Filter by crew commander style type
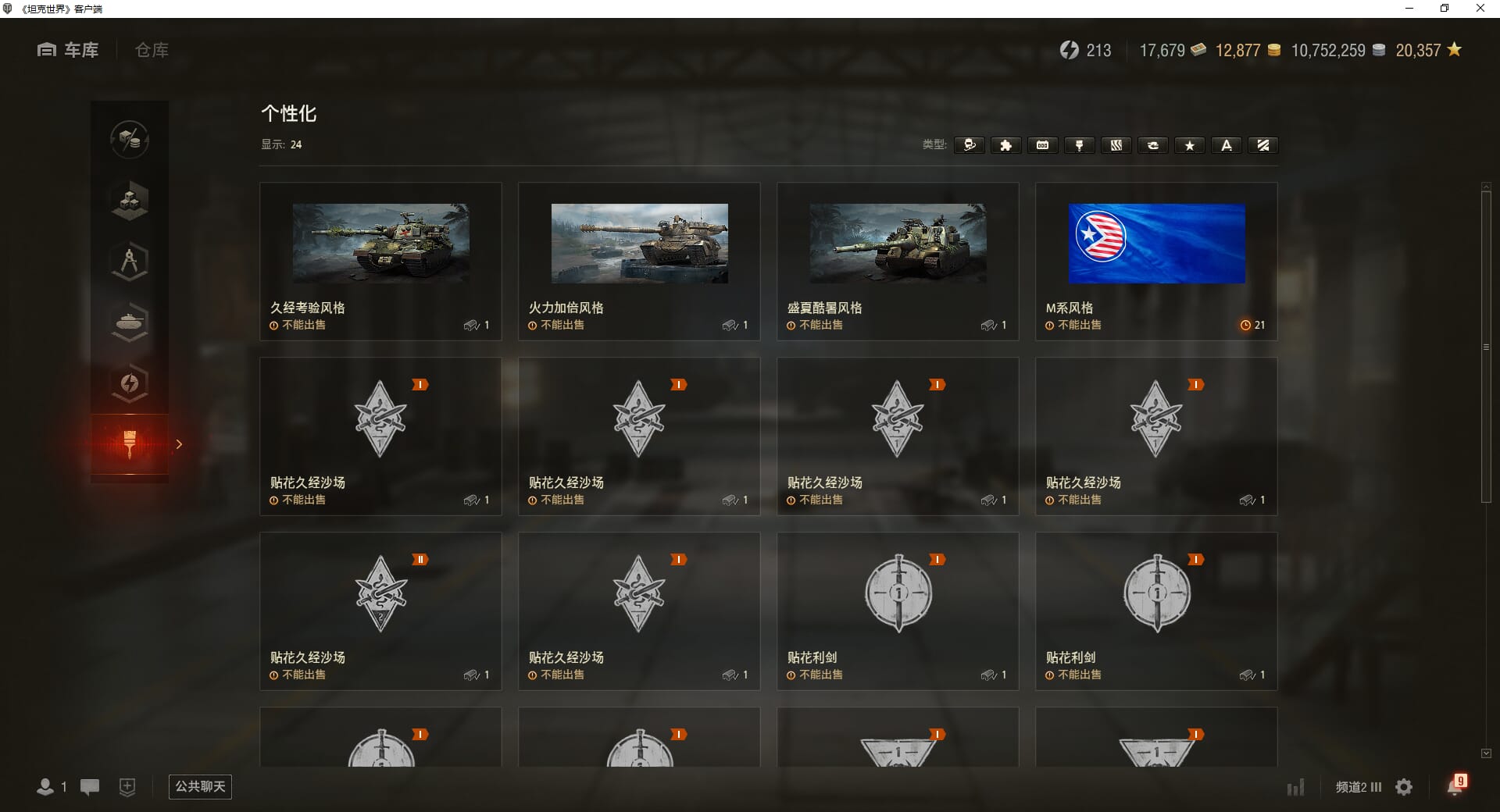Viewport: 1500px width, 812px height. (x=970, y=145)
